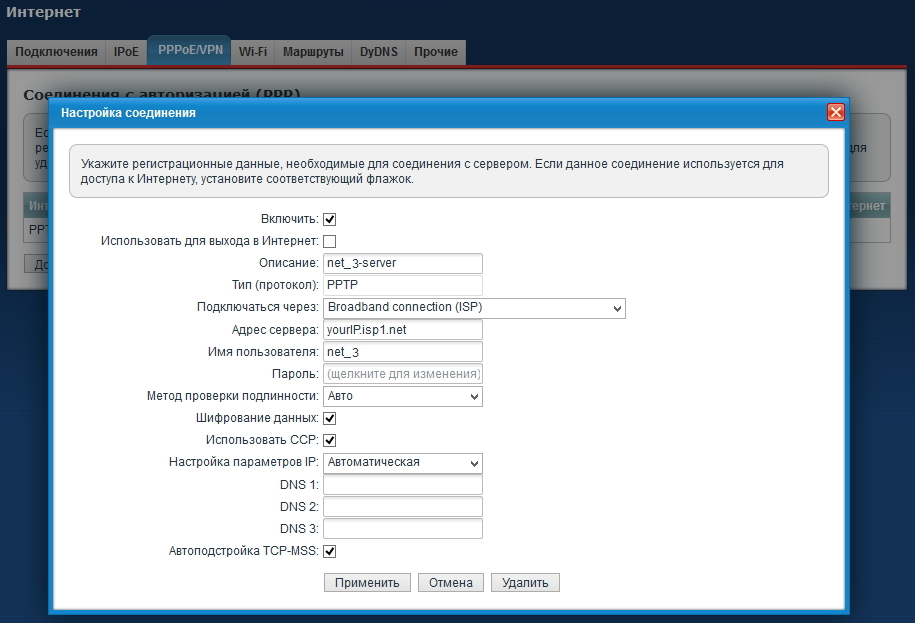Toggle the Включить checkbox

click(329, 219)
